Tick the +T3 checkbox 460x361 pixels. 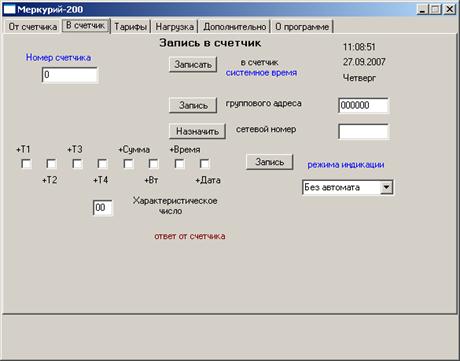pyautogui.click(x=77, y=164)
